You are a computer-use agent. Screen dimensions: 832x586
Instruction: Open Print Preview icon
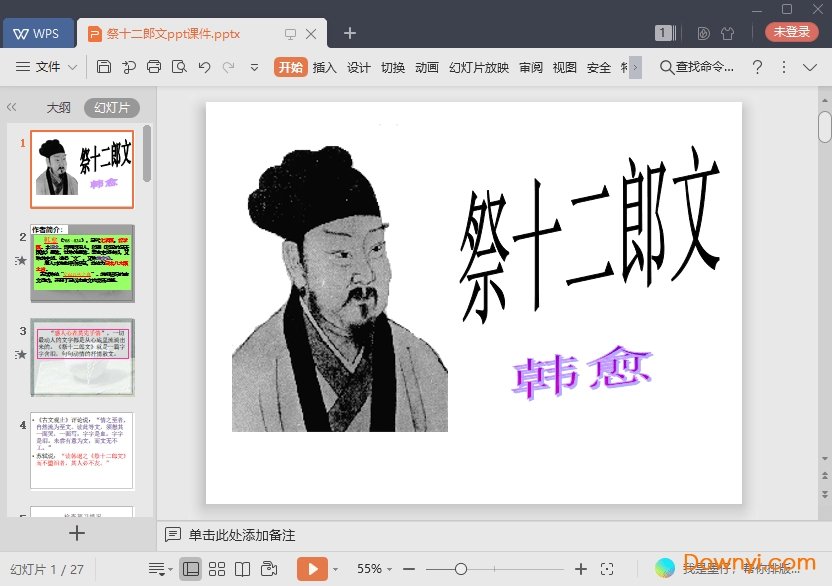(x=179, y=67)
